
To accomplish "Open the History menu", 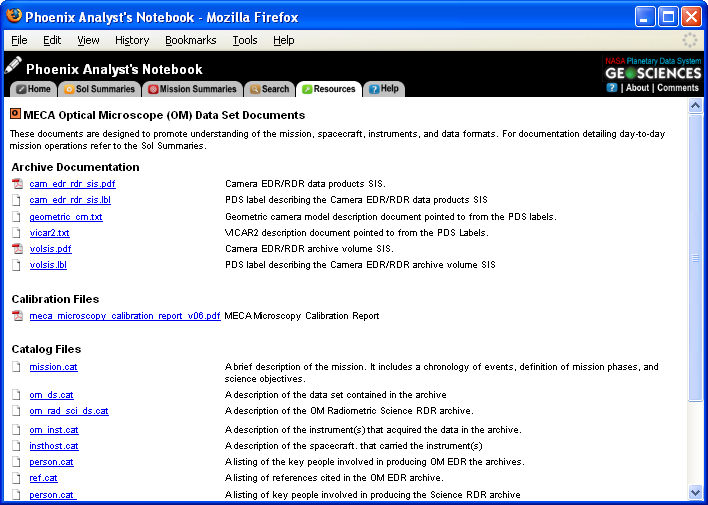I will (132, 40).
